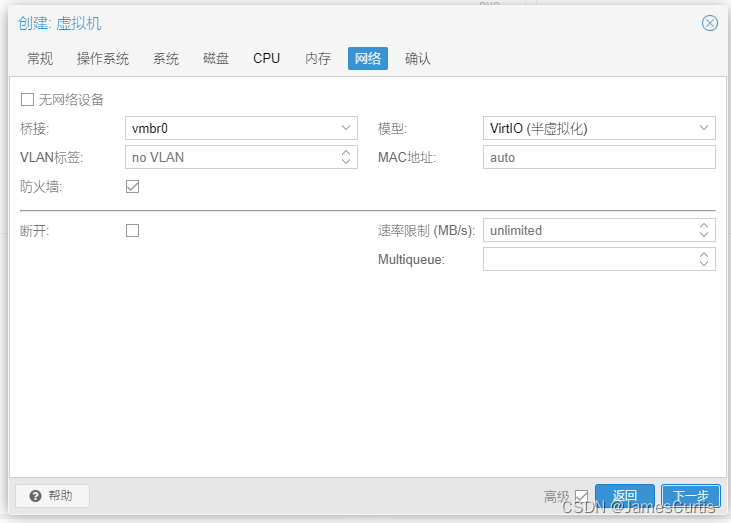Click the 帮助 help button
The height and width of the screenshot is (523, 731).
click(x=52, y=496)
